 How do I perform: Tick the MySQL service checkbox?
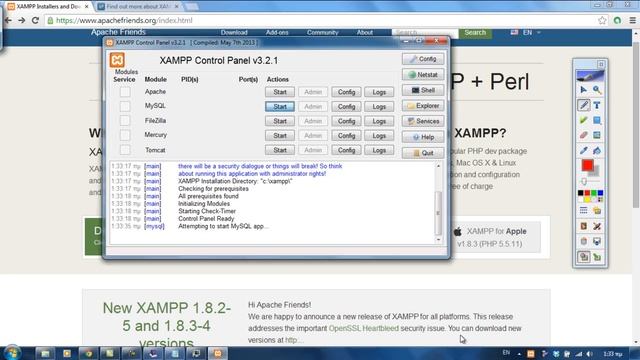click(125, 106)
